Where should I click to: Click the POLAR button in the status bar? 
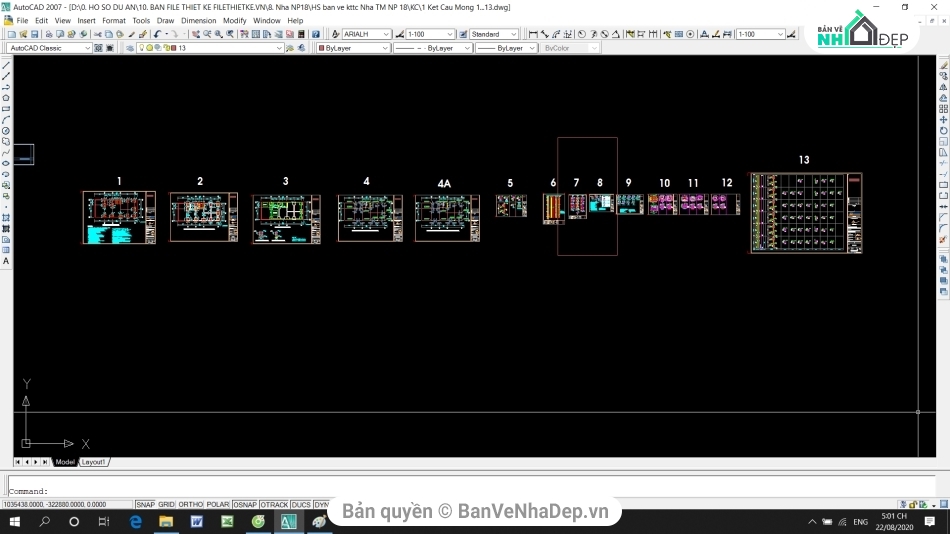pyautogui.click(x=218, y=505)
